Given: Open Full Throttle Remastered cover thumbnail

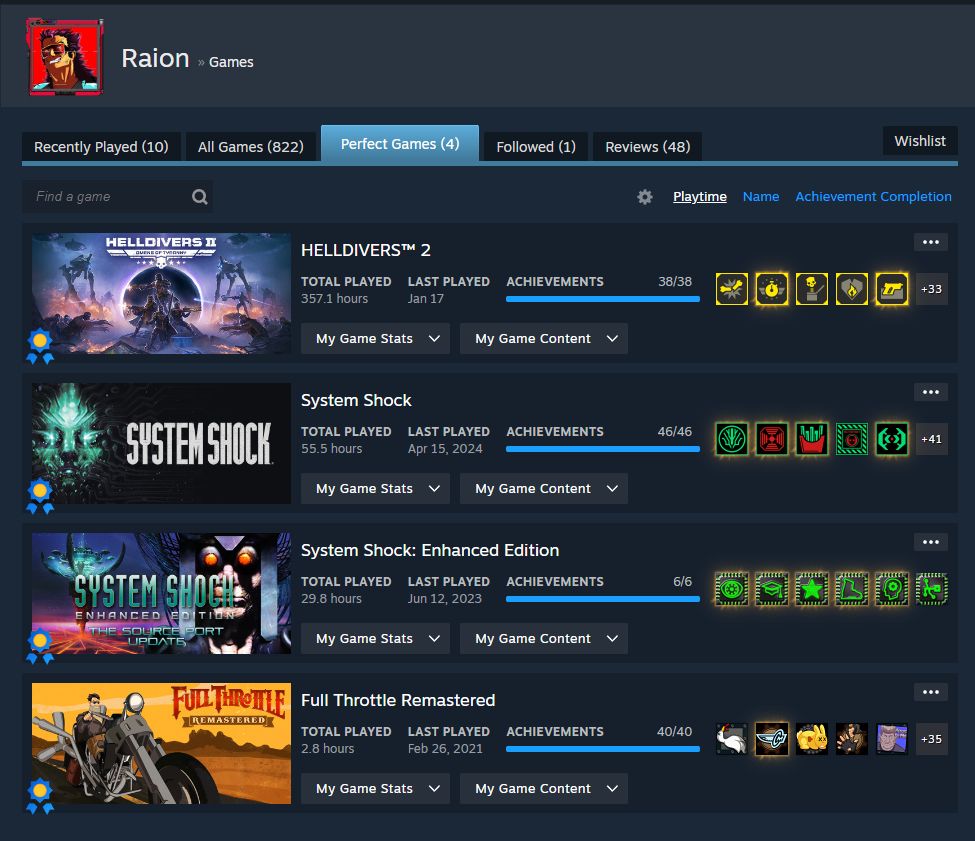Looking at the screenshot, I should [161, 743].
